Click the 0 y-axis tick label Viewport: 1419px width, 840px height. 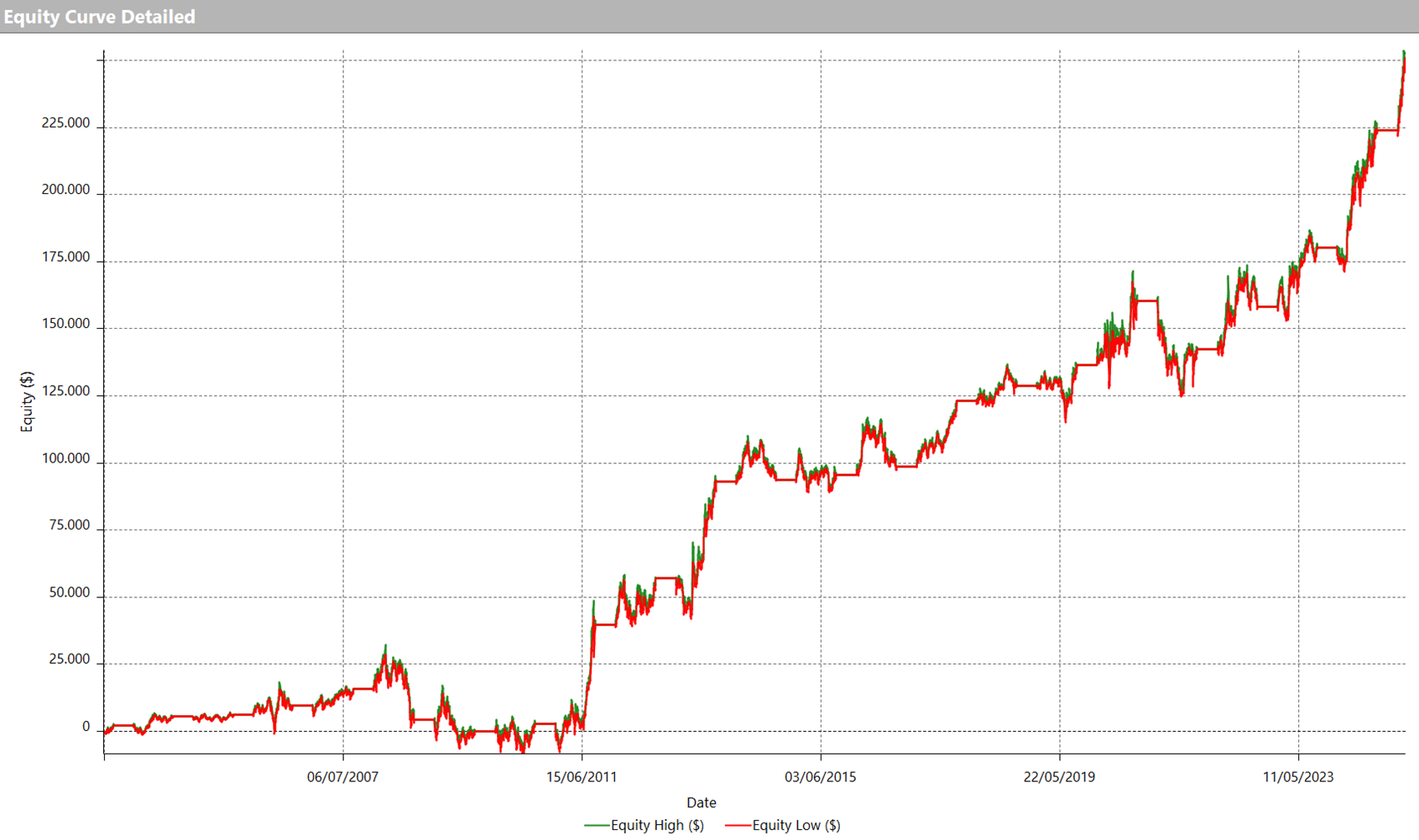86,727
